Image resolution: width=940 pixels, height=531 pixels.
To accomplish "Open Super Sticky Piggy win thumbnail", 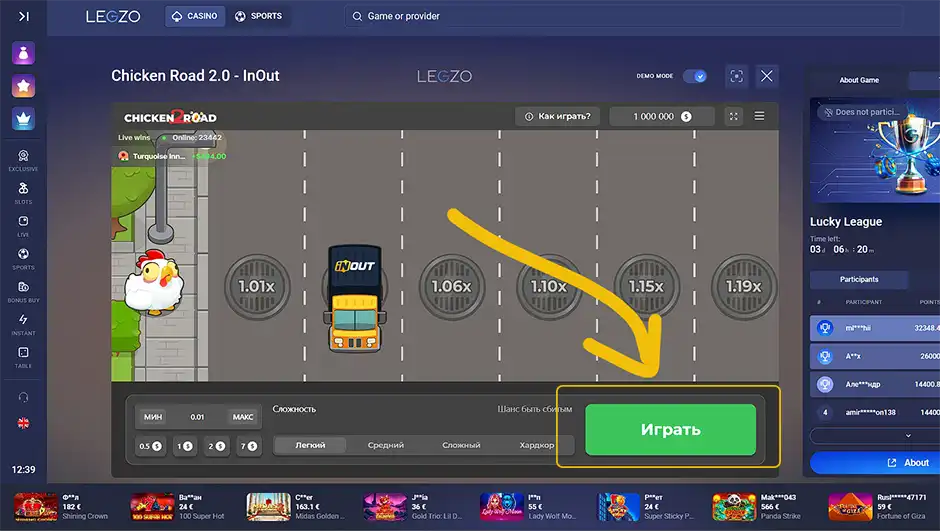I will click(618, 507).
